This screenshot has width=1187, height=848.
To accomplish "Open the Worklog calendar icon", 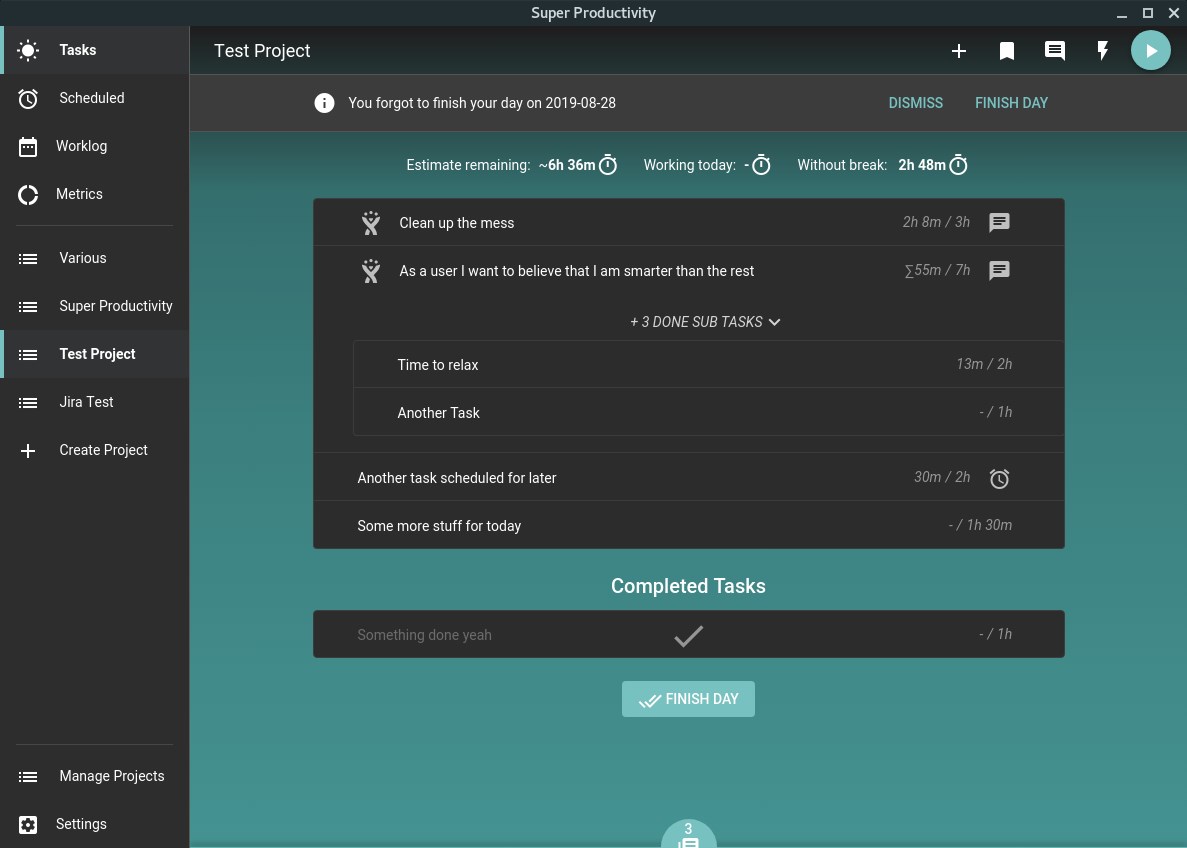I will pyautogui.click(x=28, y=146).
